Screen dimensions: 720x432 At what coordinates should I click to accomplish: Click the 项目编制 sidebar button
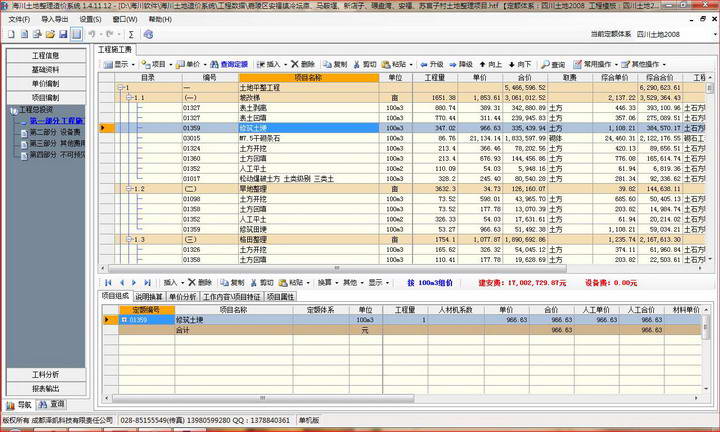tap(46, 98)
